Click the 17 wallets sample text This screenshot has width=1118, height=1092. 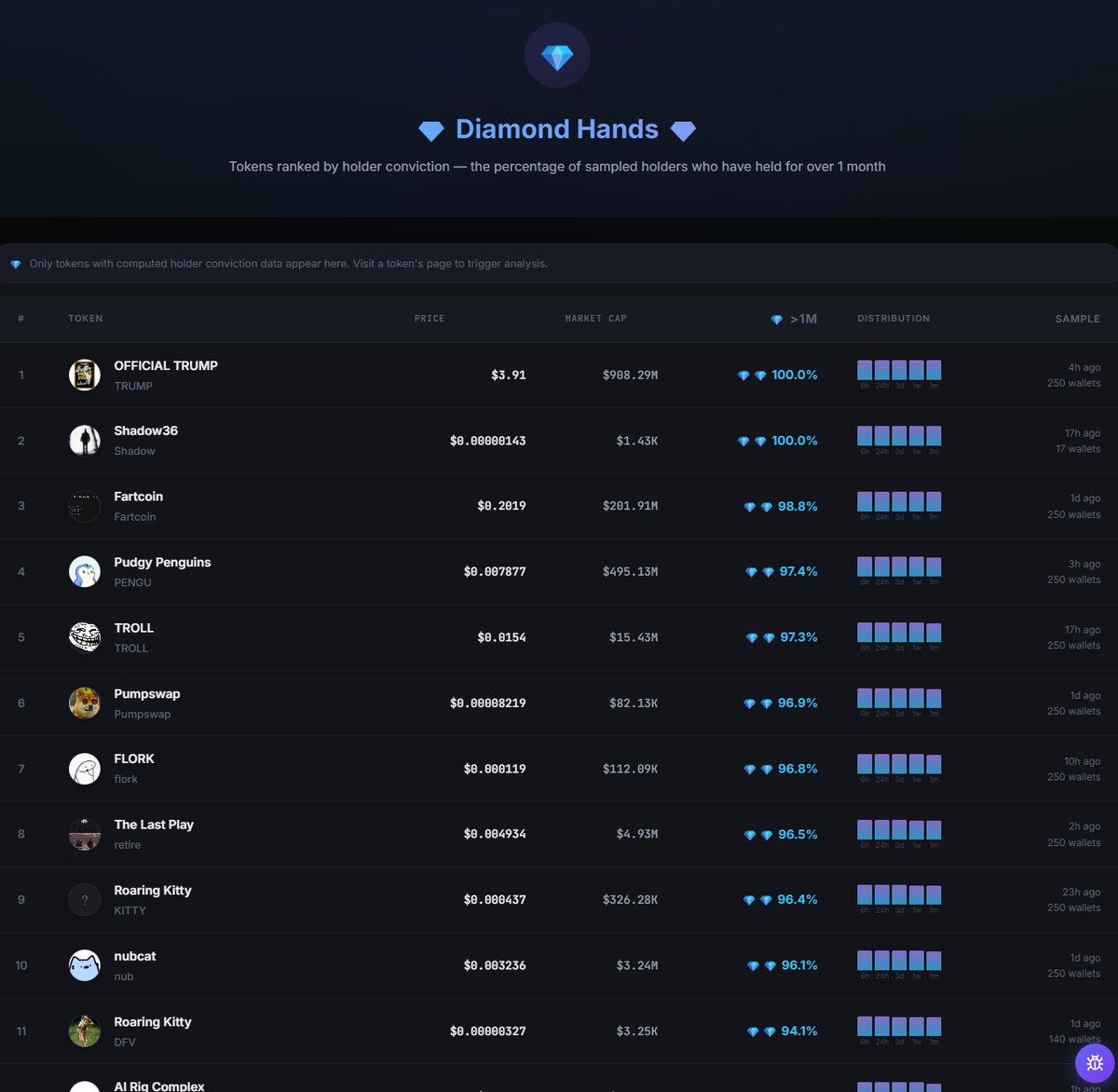[1078, 449]
